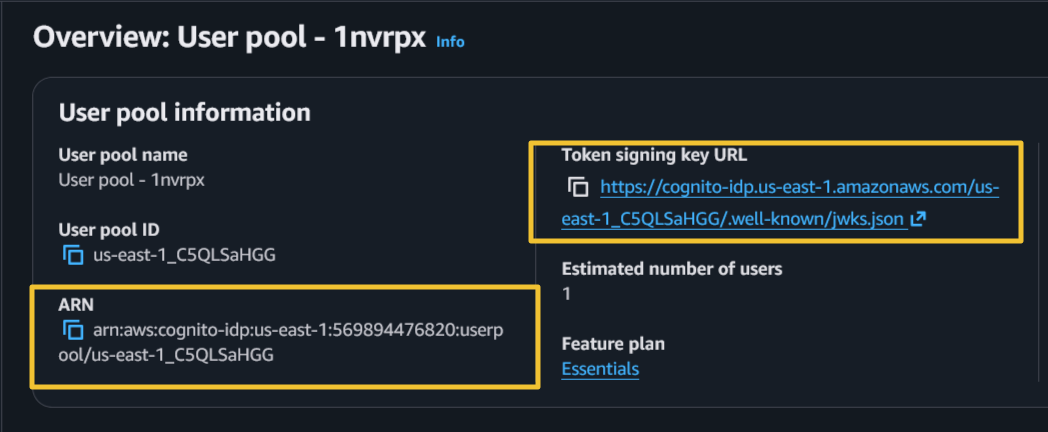Click the estimated users count value 1
This screenshot has width=1048, height=432.
[566, 294]
